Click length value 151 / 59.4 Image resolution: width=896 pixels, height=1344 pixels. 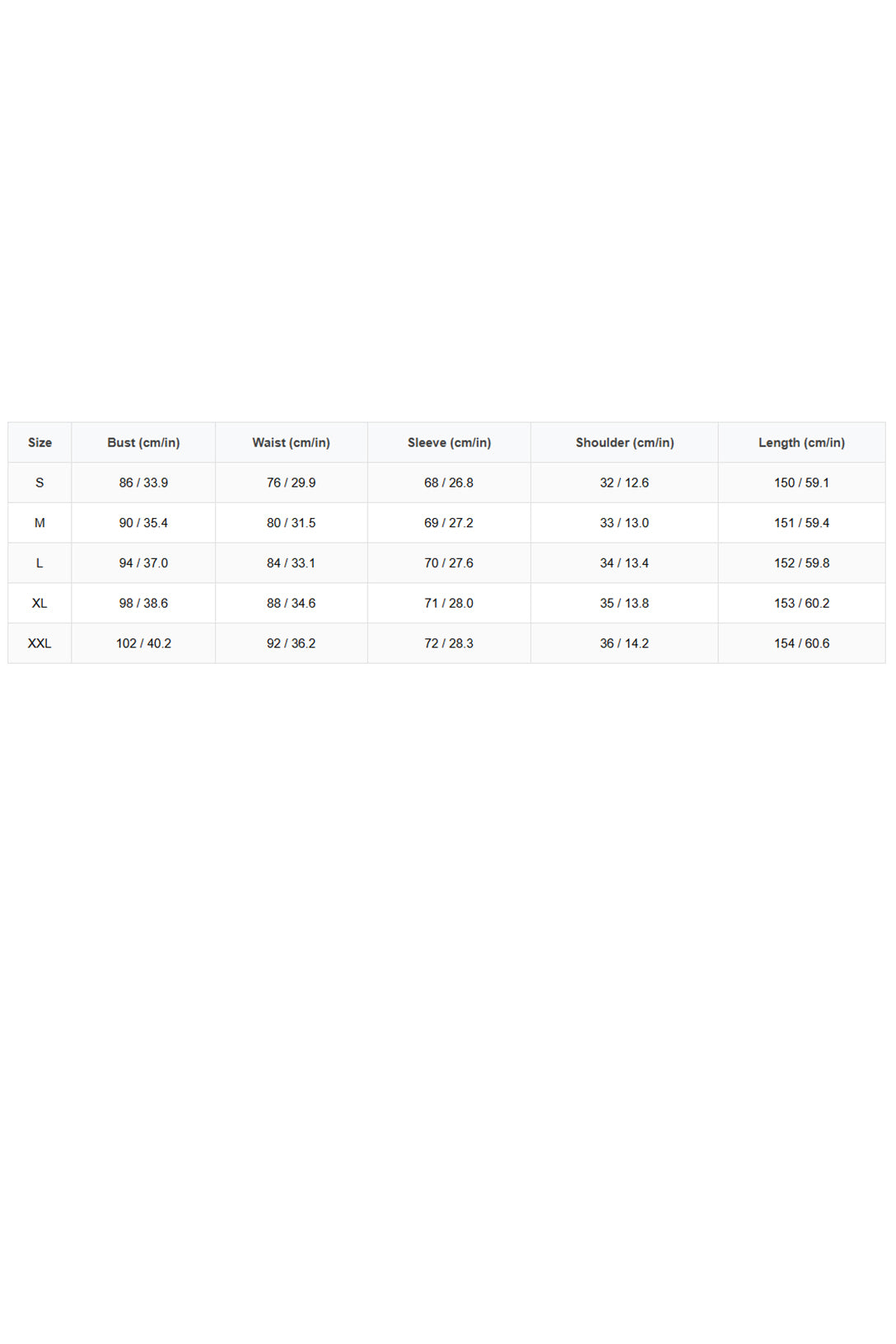coord(801,523)
